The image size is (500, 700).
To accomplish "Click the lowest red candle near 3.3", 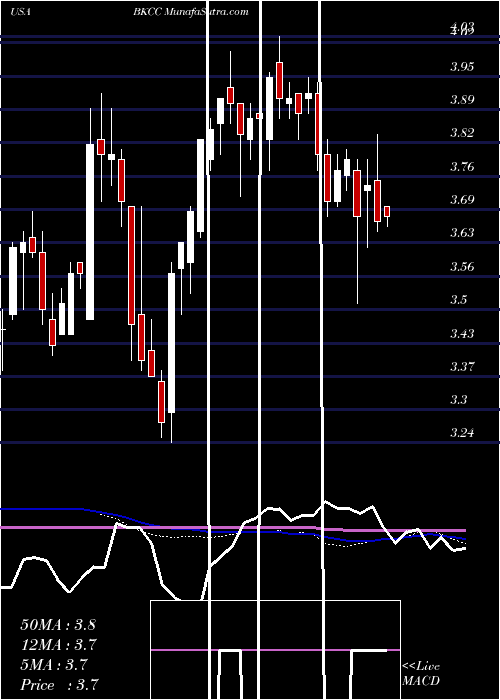I will [x=161, y=402].
